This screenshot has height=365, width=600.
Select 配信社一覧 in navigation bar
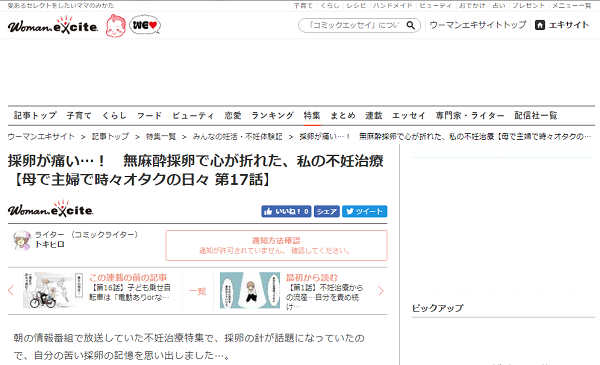(536, 115)
